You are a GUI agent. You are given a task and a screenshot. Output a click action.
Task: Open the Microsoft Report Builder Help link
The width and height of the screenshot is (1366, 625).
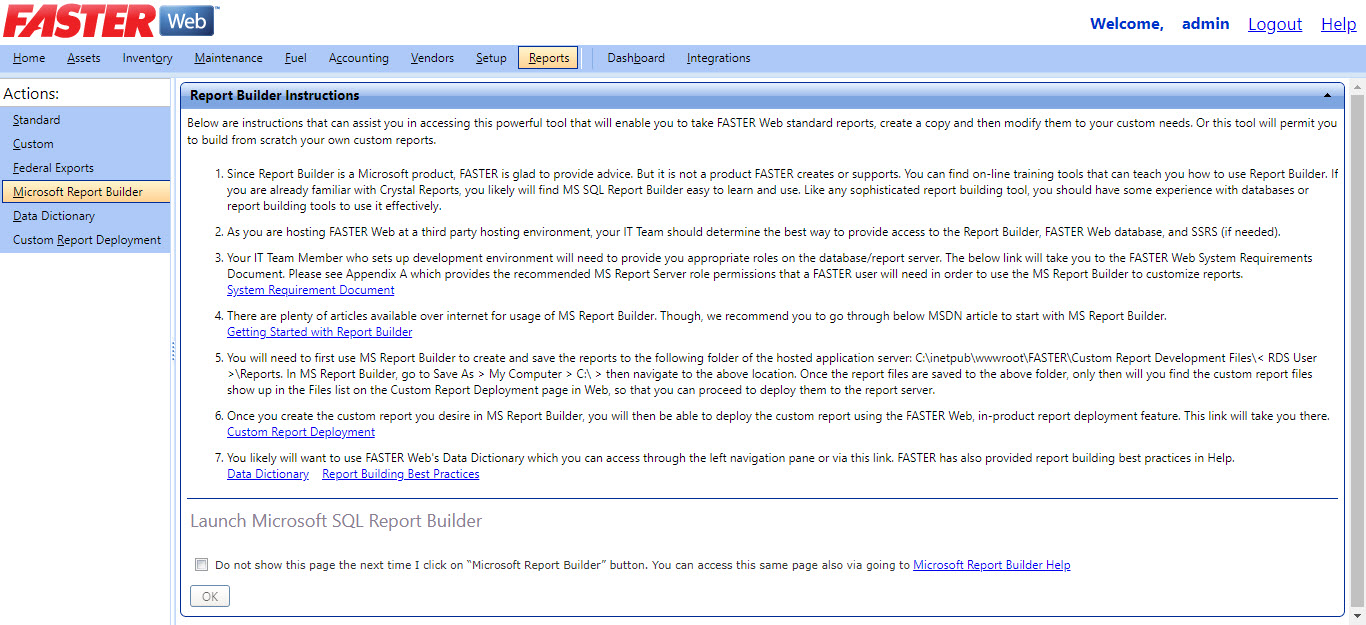tap(992, 565)
